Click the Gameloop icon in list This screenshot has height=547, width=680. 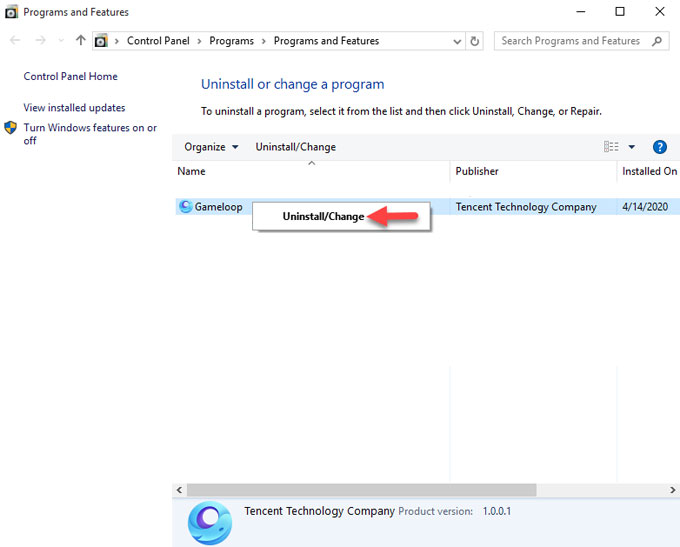(186, 206)
